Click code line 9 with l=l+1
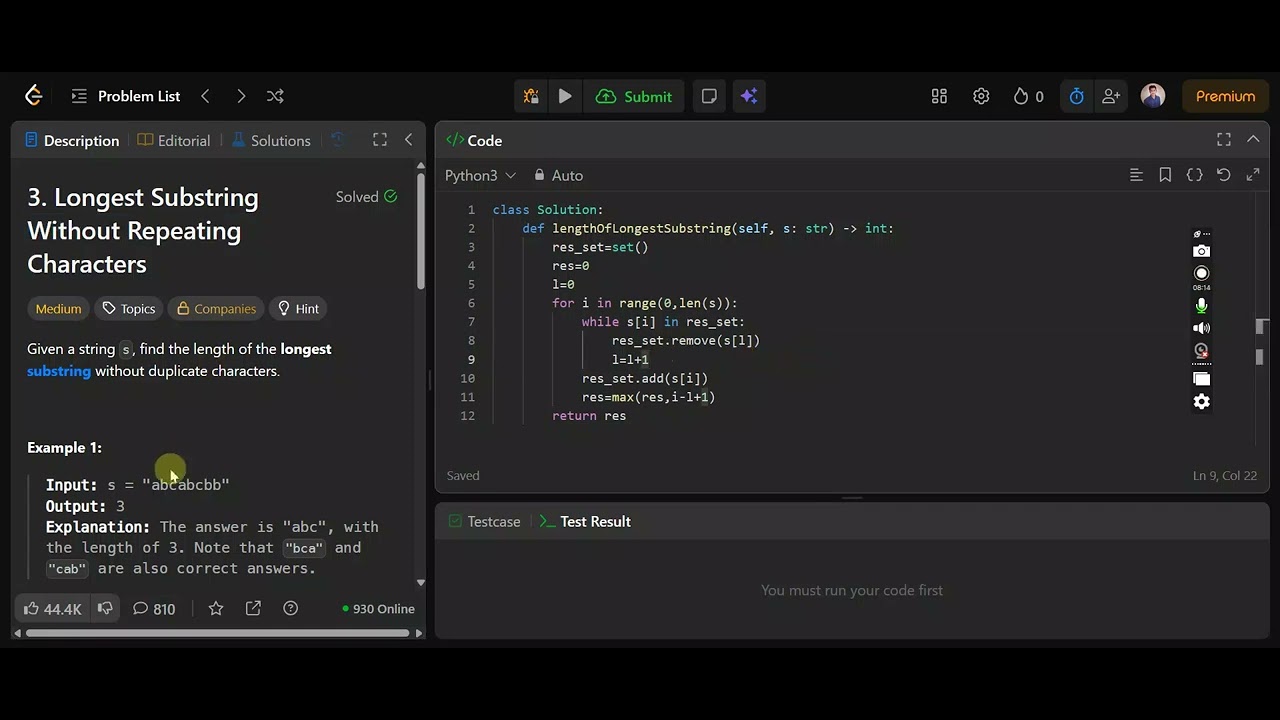Image resolution: width=1280 pixels, height=720 pixels. pyautogui.click(x=630, y=359)
